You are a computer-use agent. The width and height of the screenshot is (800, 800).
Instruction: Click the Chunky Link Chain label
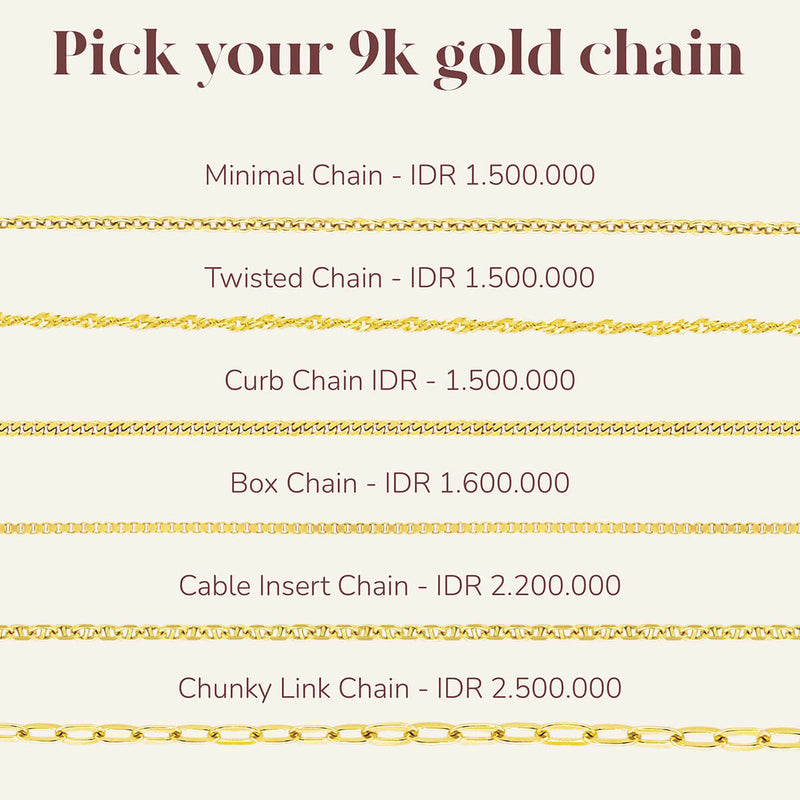point(399,688)
